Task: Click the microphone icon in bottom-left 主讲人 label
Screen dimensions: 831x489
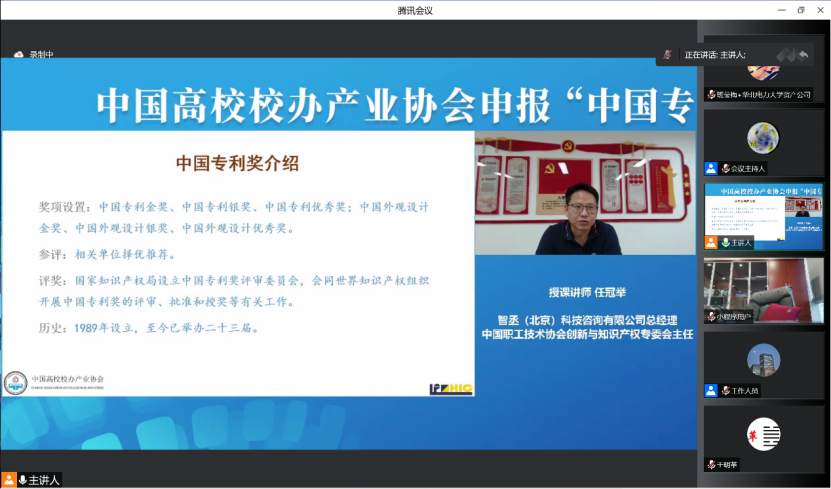Action: tap(23, 480)
